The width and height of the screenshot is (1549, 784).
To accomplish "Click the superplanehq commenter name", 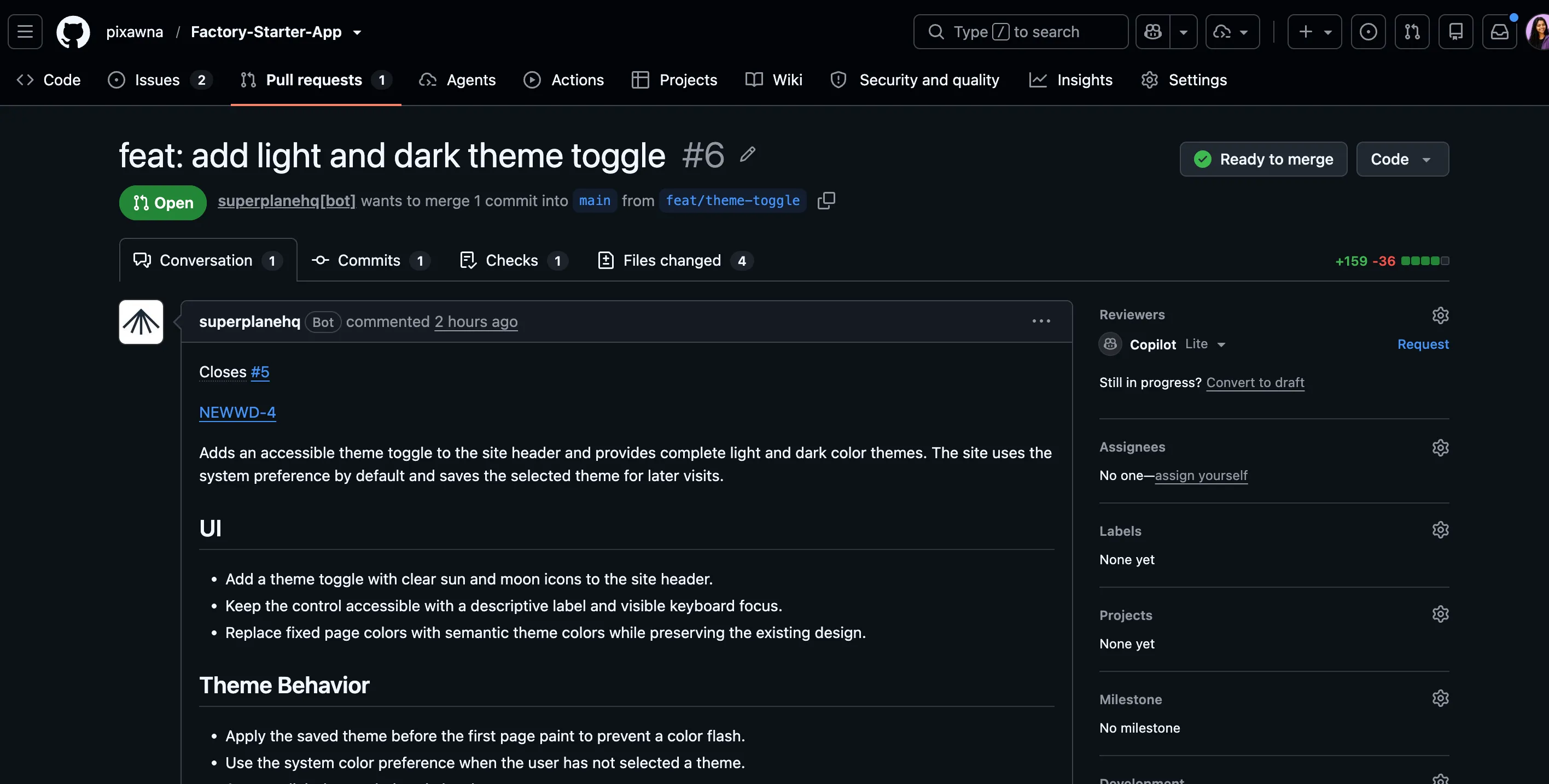I will (249, 321).
